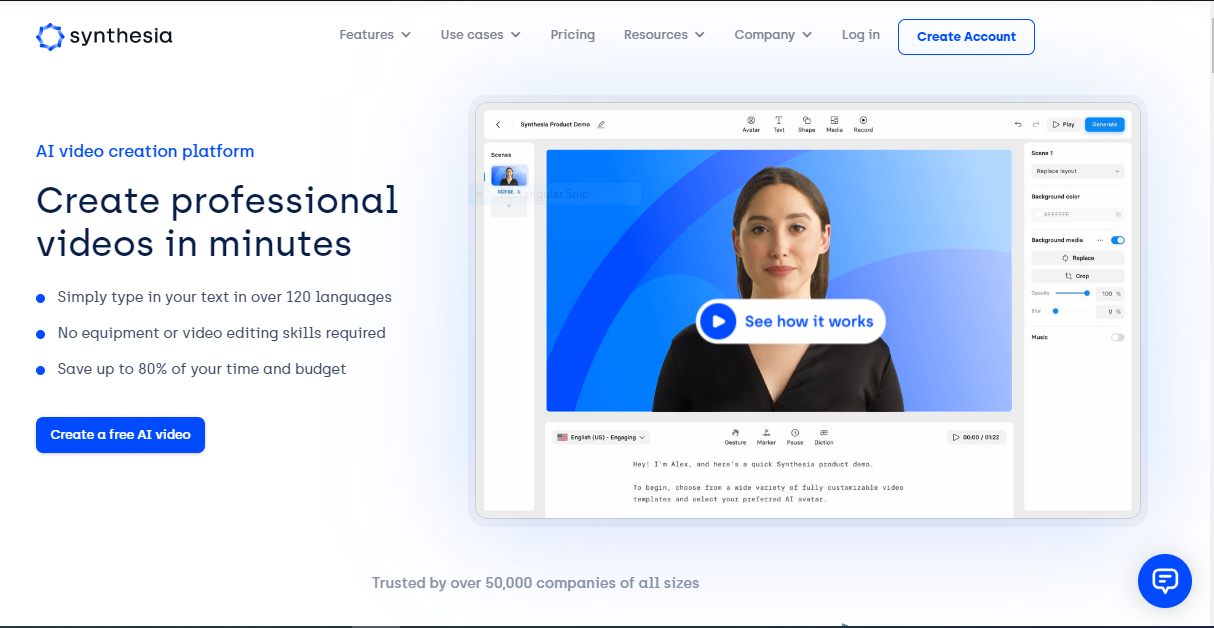Toggle the Background media switch
This screenshot has width=1214, height=628.
pyautogui.click(x=1118, y=240)
